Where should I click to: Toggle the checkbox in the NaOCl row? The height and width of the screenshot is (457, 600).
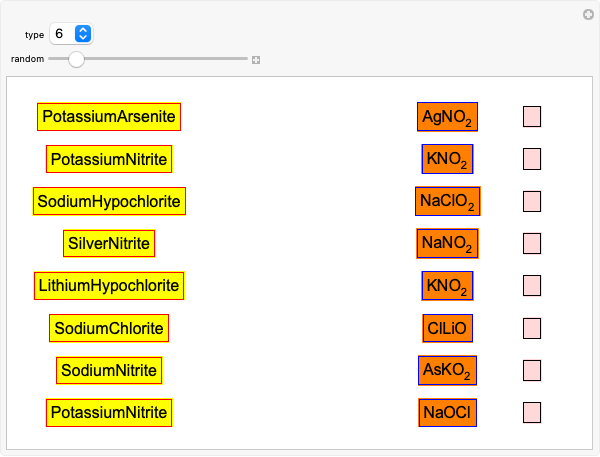click(532, 412)
